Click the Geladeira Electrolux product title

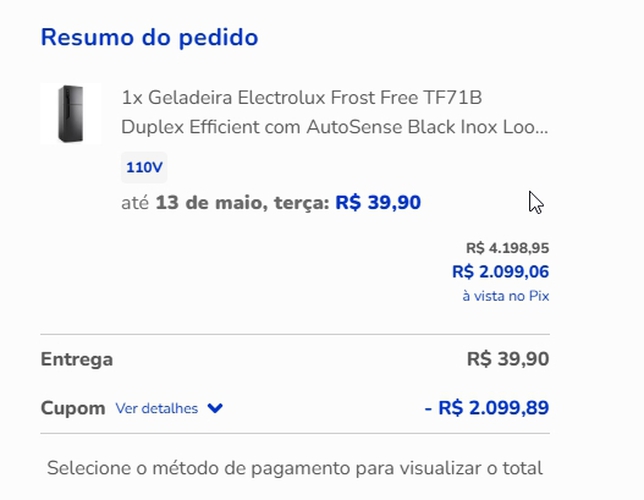click(301, 98)
